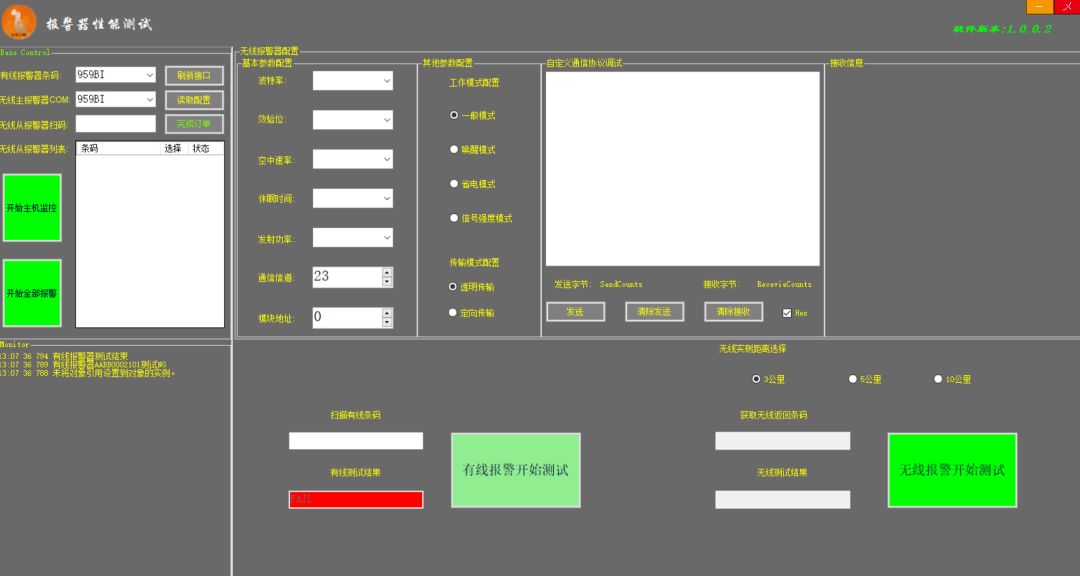Click the 未将对象引用 log line
Screen dimensions: 1080x576
coord(87,373)
